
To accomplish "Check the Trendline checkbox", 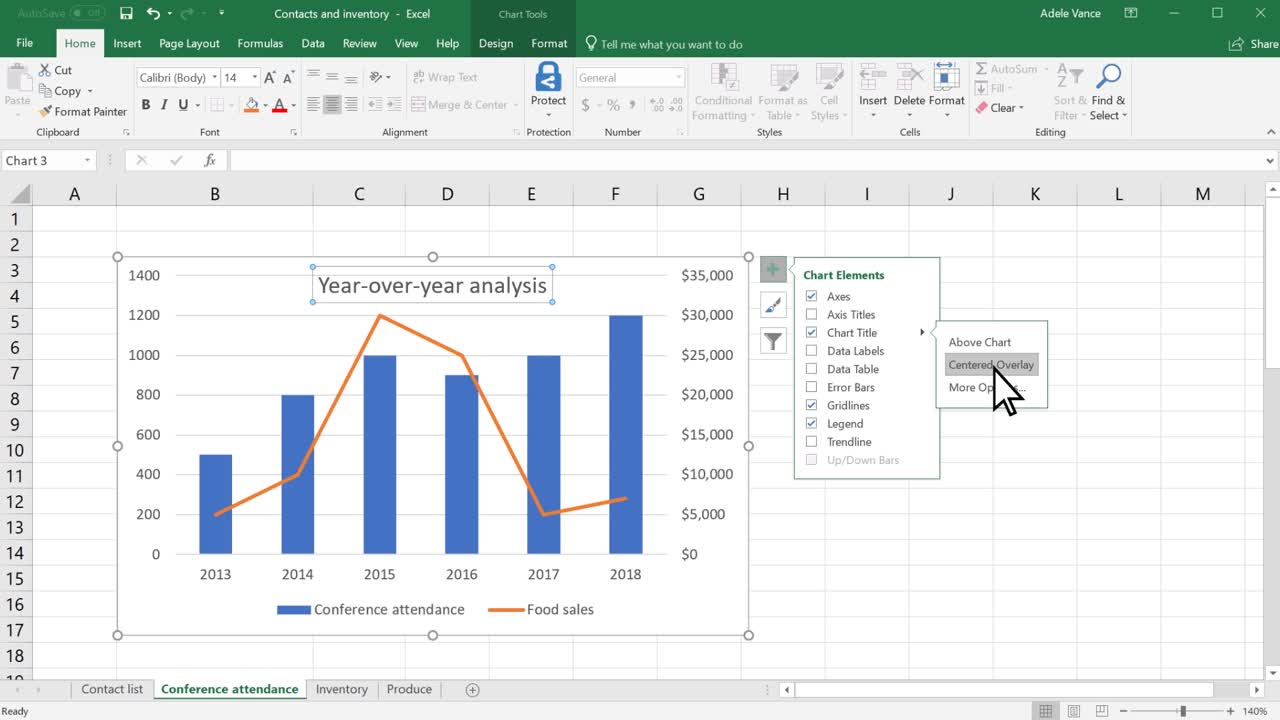I will [x=811, y=441].
